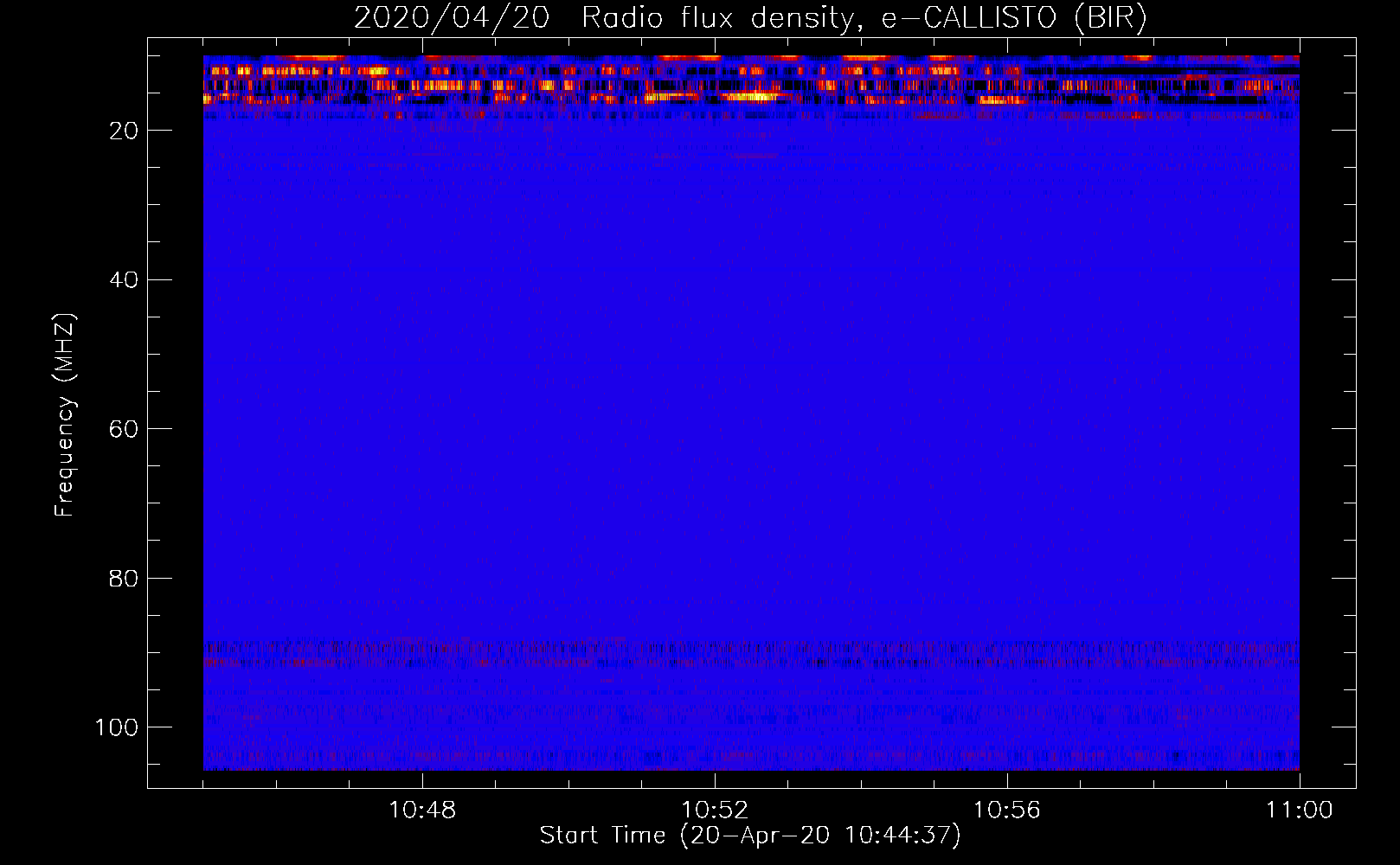Click the 10:52 time tick label

715,811
